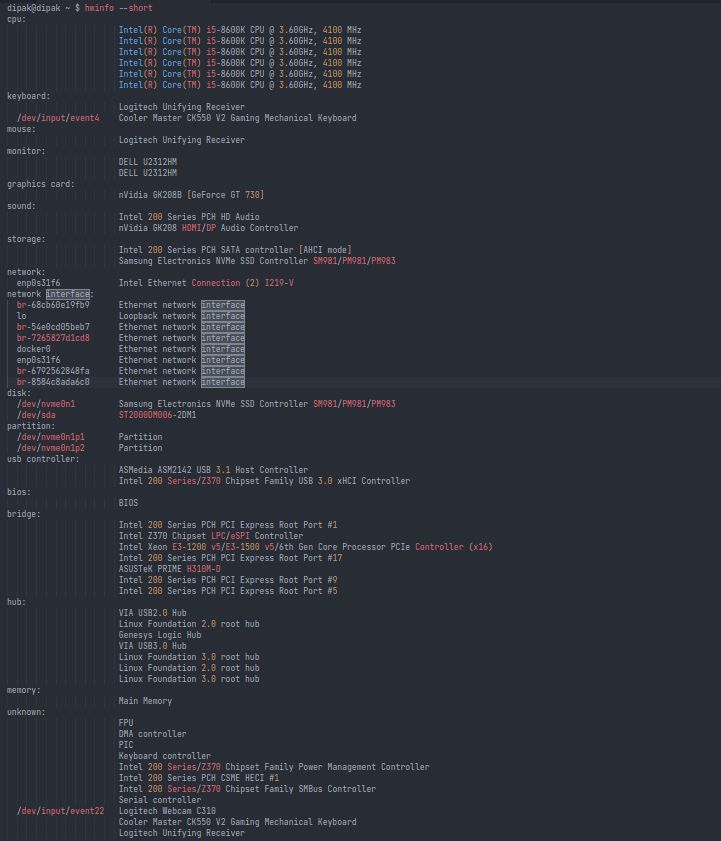Click 'unknown:' section heading
Screen dimensions: 721x841
pyautogui.click(x=26, y=712)
